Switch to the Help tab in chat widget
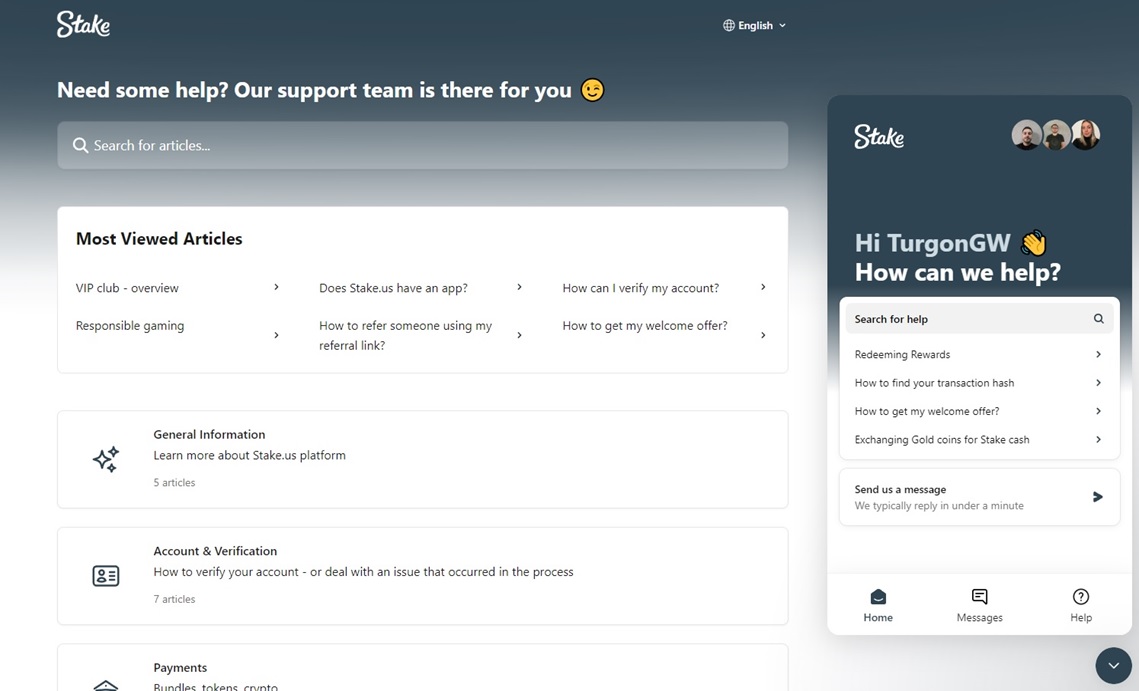Viewport: 1139px width, 691px height. (x=1081, y=605)
